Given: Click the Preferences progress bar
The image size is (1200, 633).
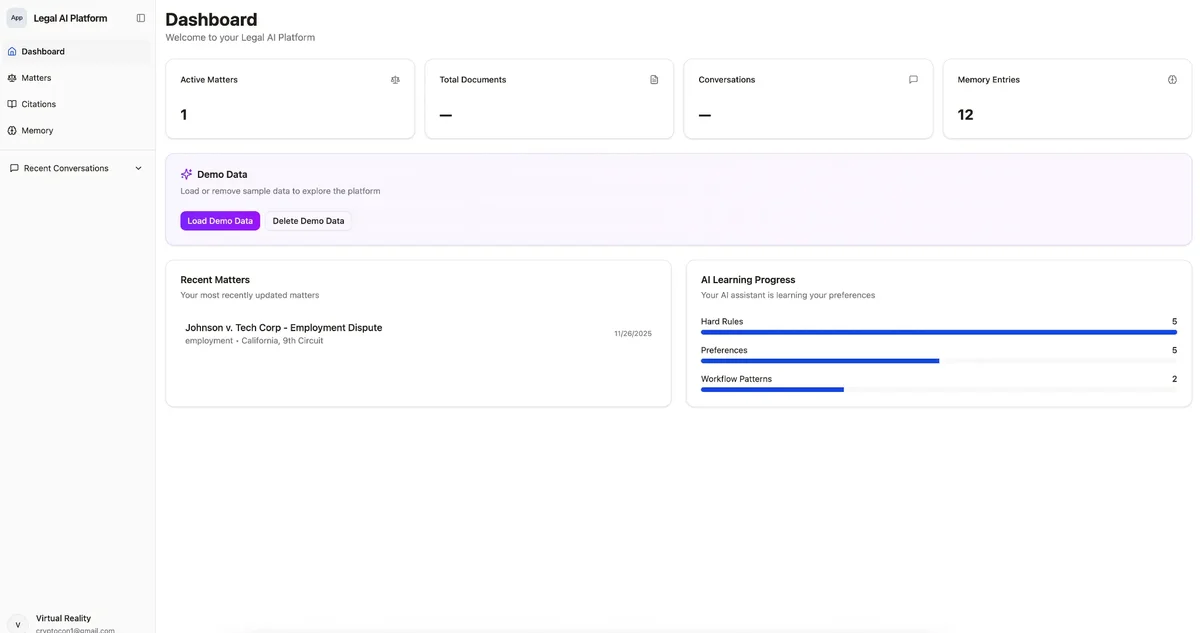Looking at the screenshot, I should [938, 361].
